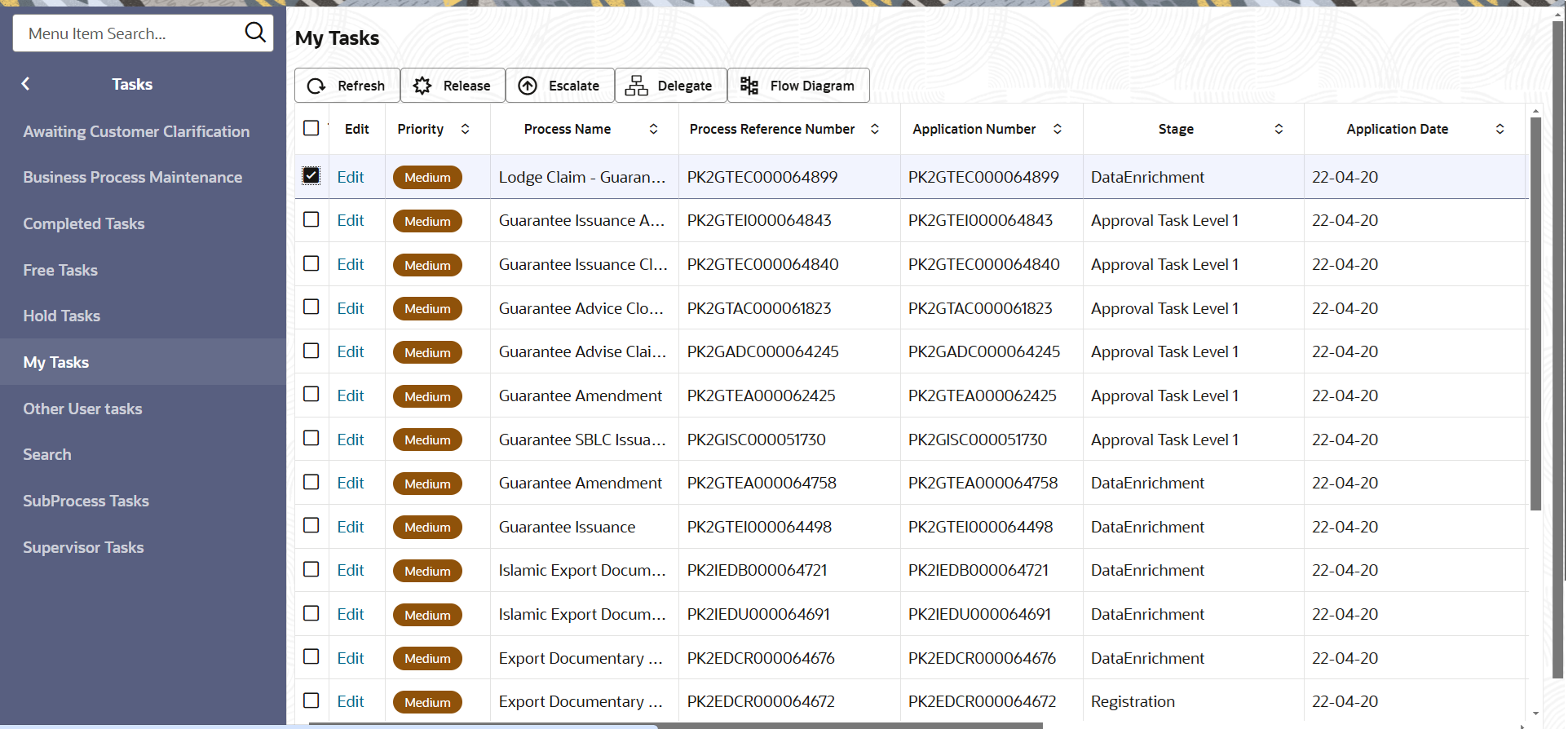This screenshot has height=729, width=1568.
Task: Sort by Priority column arrows
Action: [x=465, y=129]
